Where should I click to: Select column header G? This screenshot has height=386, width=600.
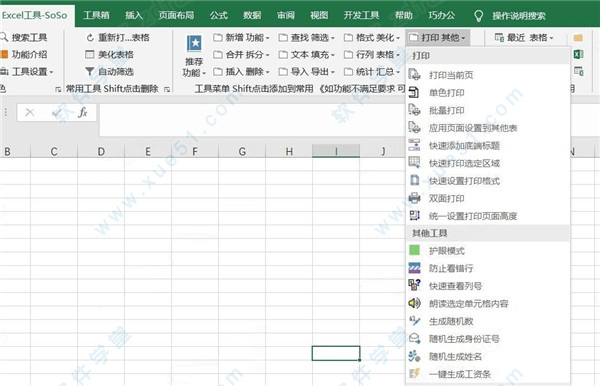(x=242, y=151)
